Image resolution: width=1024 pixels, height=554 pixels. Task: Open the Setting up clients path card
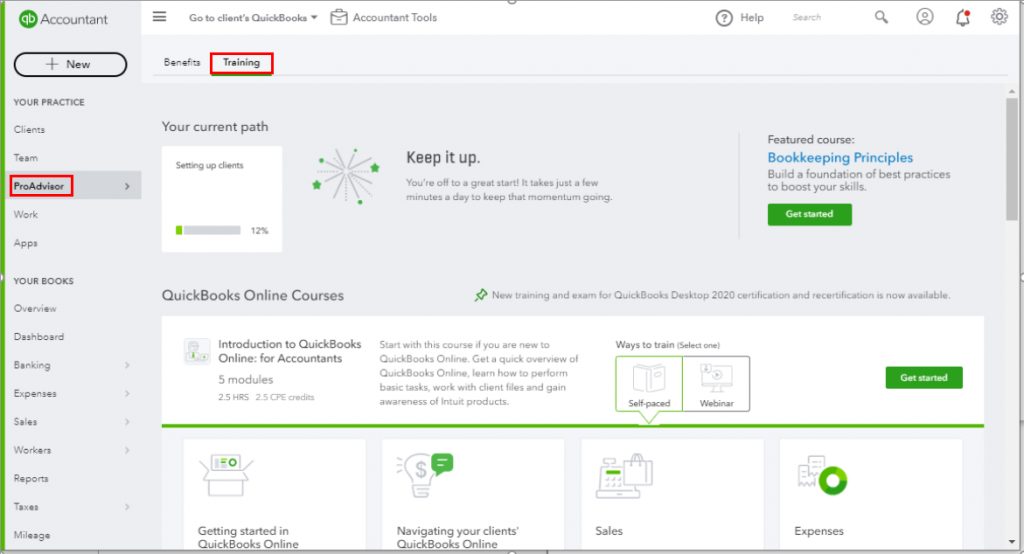(222, 199)
